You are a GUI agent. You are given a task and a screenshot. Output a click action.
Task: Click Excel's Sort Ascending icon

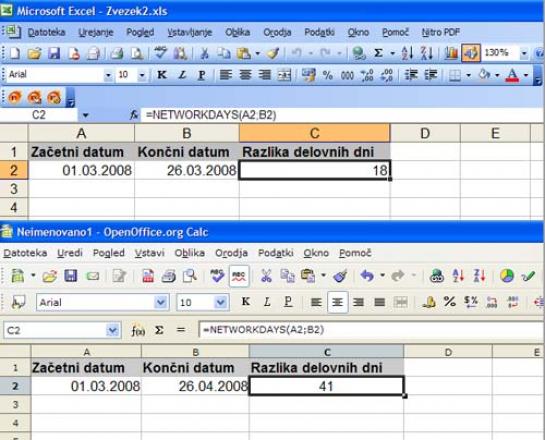[407, 53]
